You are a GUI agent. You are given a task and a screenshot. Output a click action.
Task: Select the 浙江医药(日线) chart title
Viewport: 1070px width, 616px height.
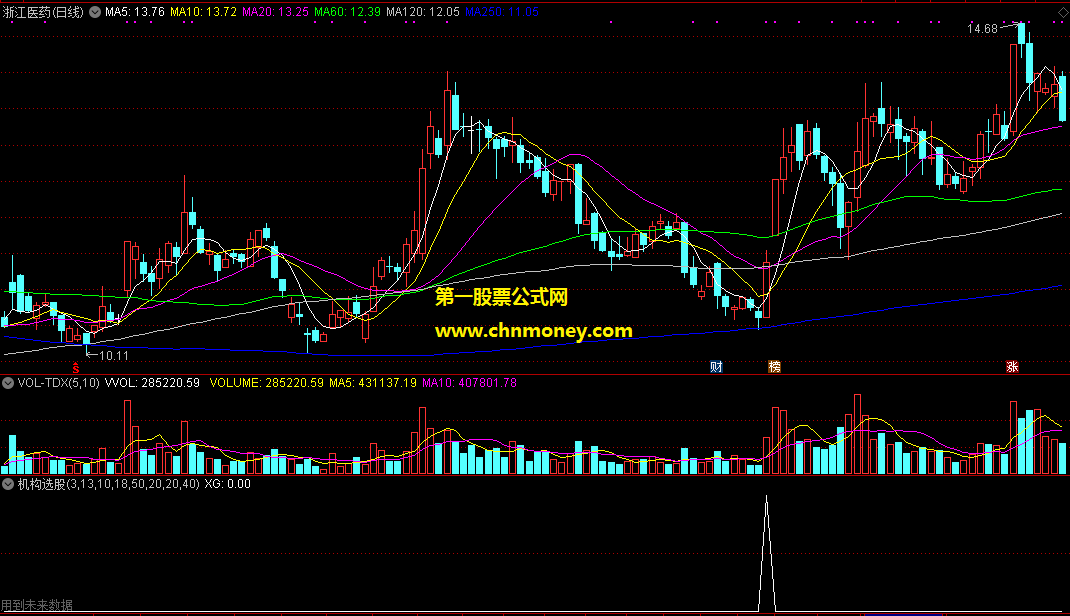coord(43,12)
